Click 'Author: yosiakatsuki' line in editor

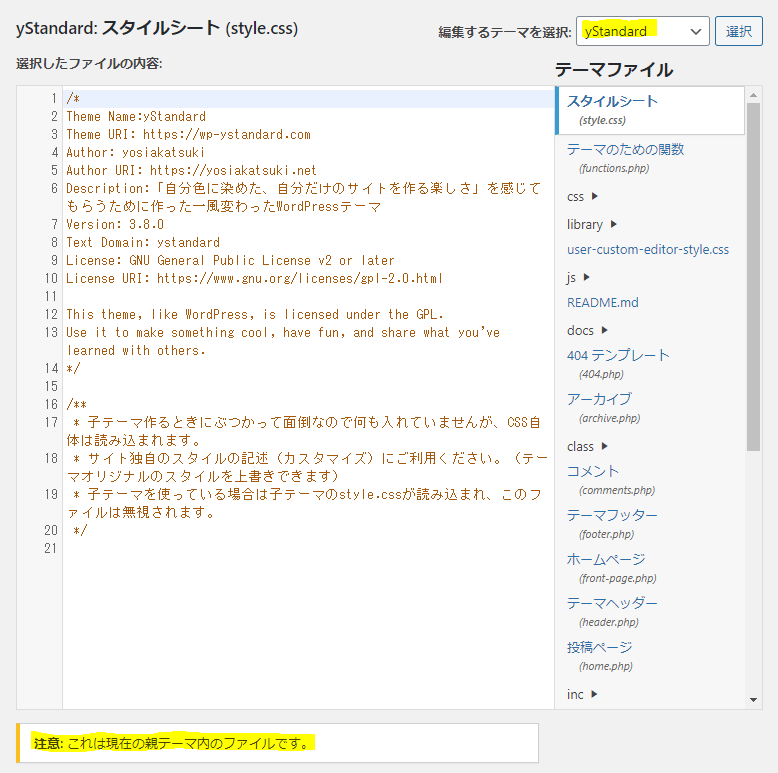(x=135, y=152)
